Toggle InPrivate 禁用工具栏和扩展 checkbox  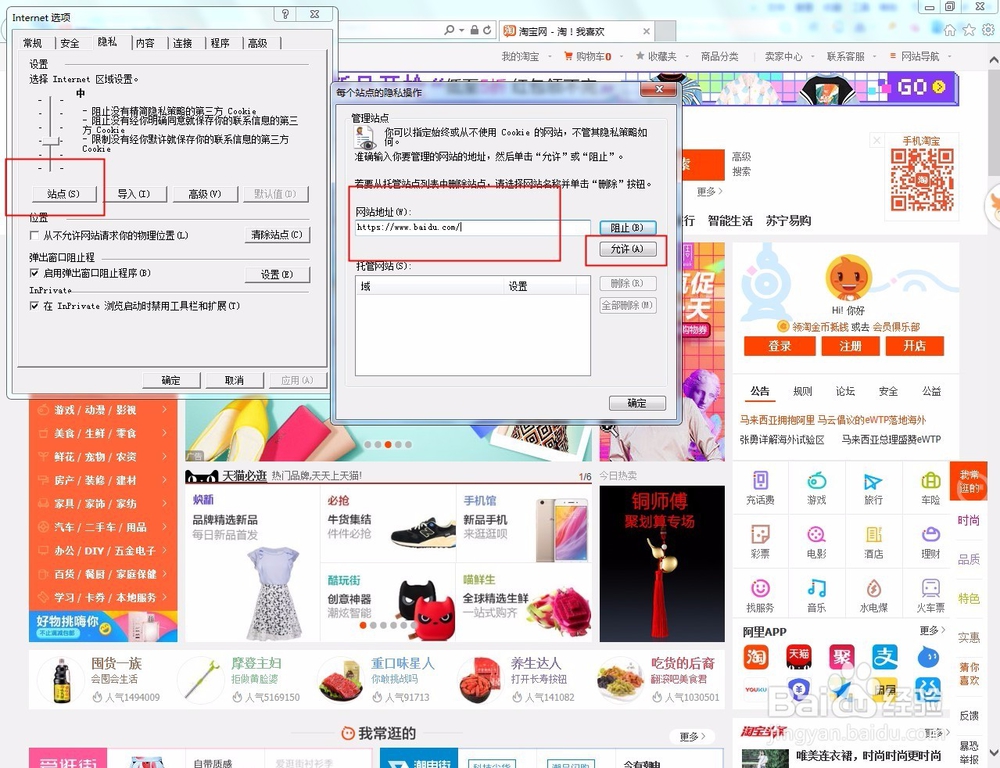pos(34,306)
